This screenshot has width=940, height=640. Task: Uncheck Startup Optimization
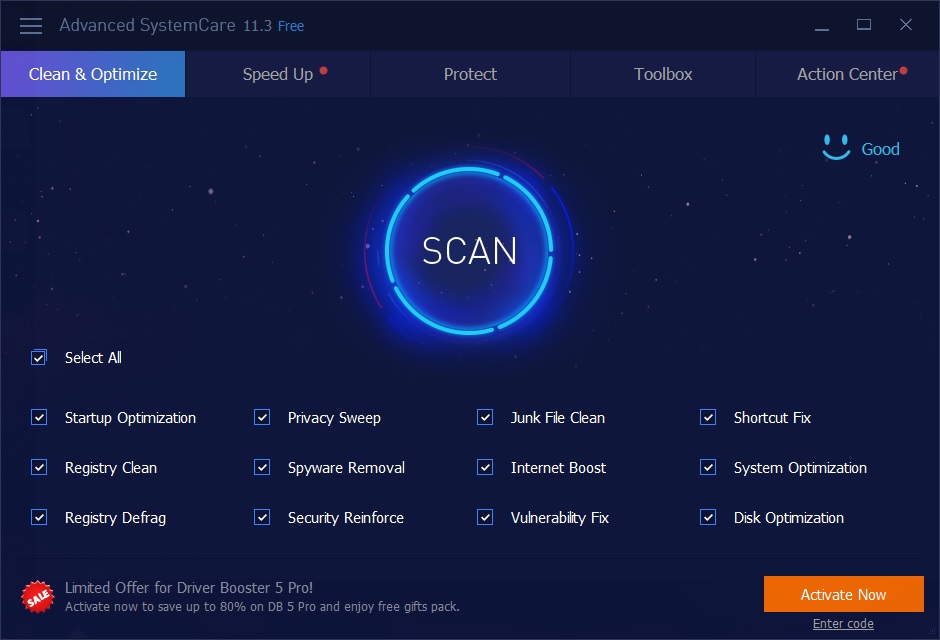pyautogui.click(x=39, y=417)
